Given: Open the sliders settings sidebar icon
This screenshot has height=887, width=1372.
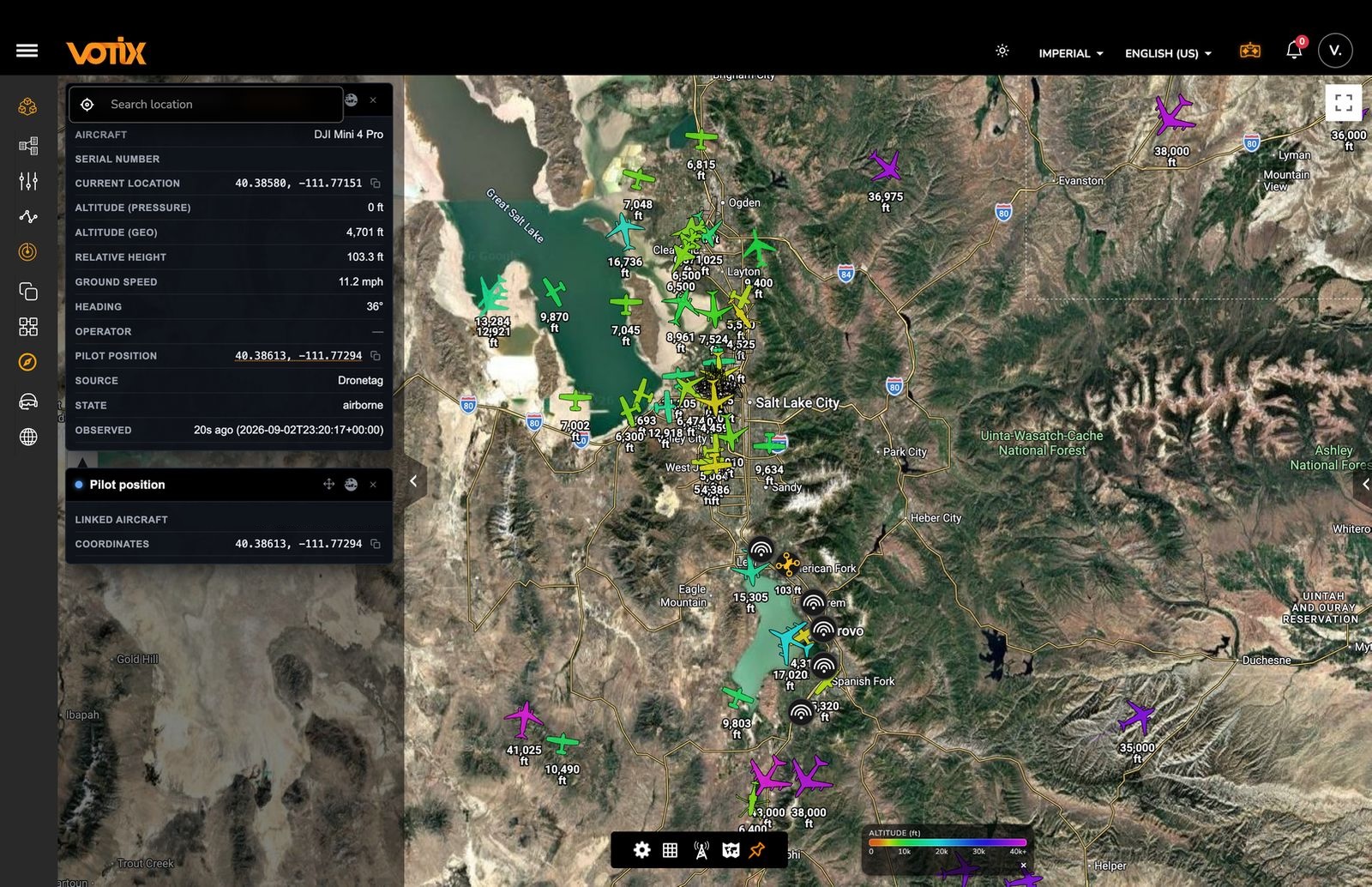Looking at the screenshot, I should point(28,181).
